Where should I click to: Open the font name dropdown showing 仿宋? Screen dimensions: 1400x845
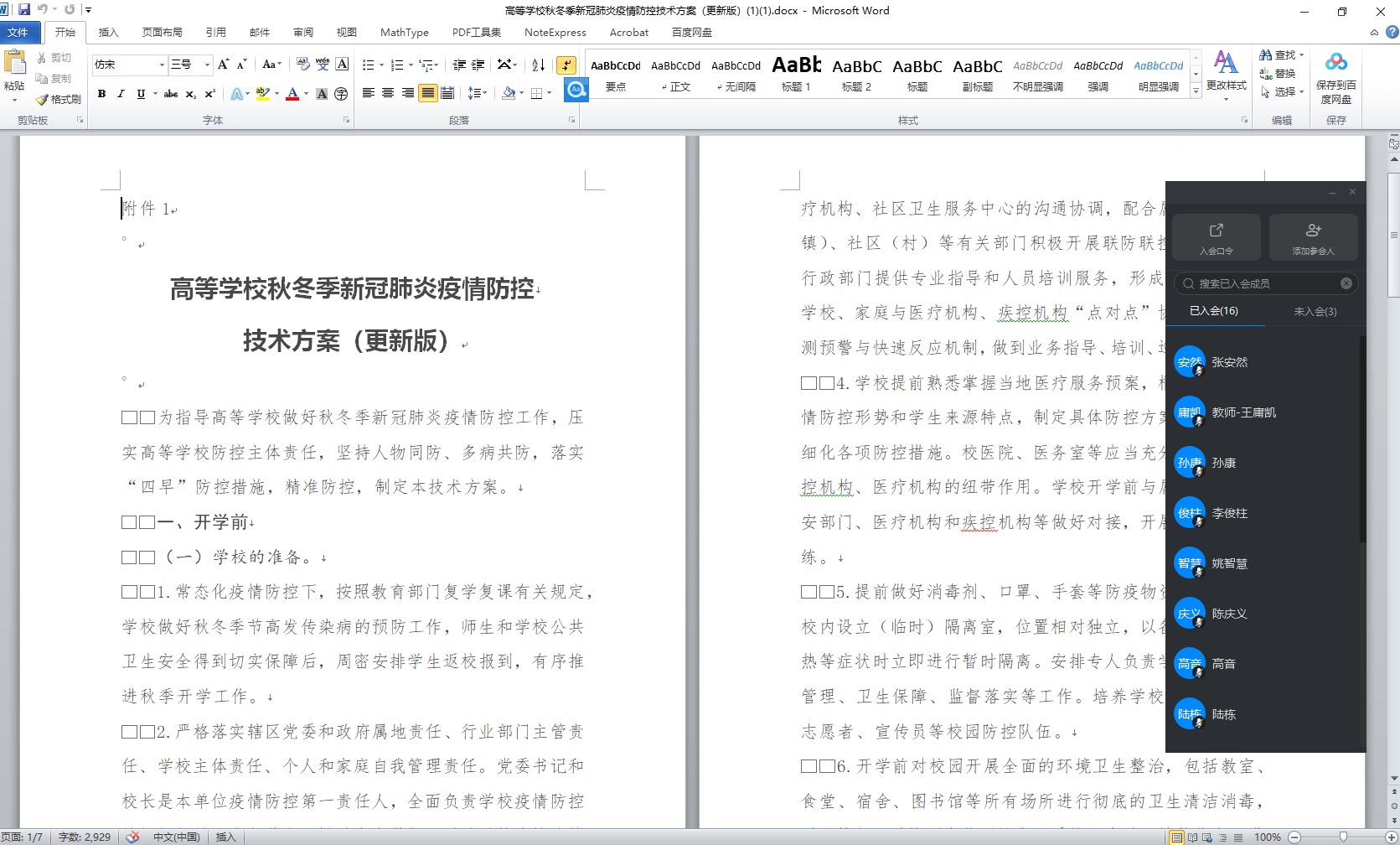162,65
